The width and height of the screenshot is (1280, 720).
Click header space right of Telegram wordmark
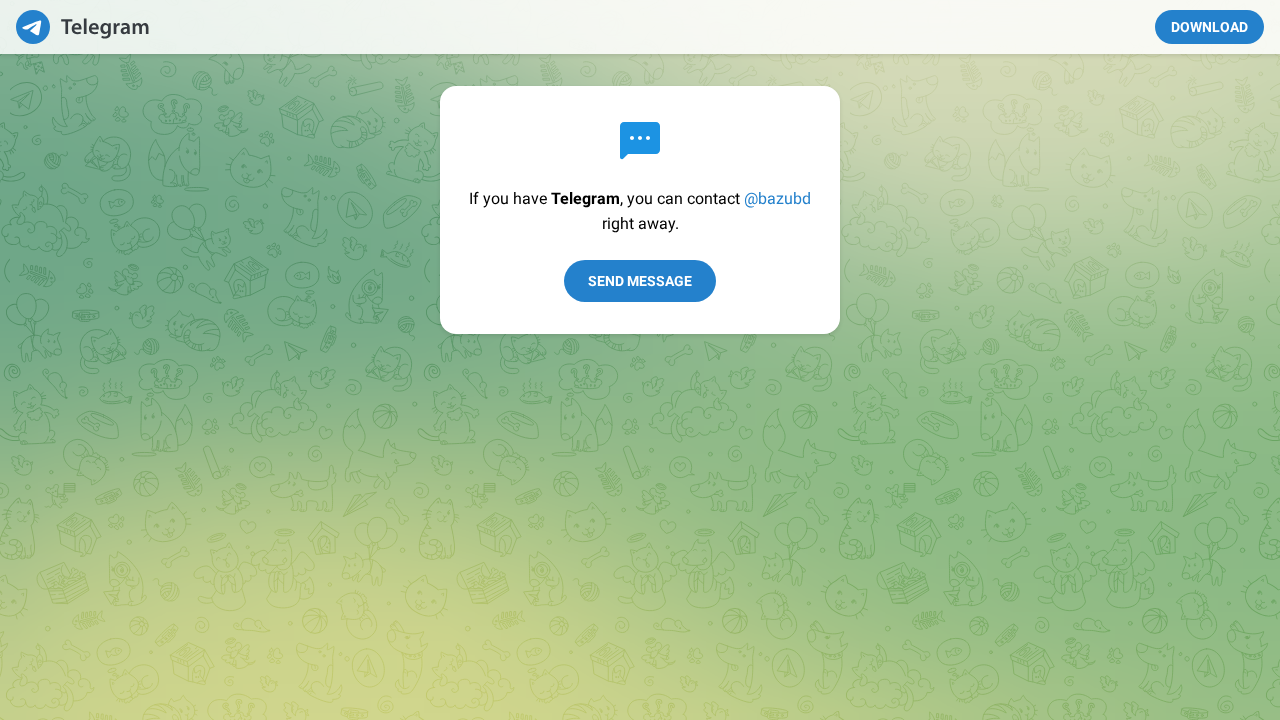click(x=400, y=27)
